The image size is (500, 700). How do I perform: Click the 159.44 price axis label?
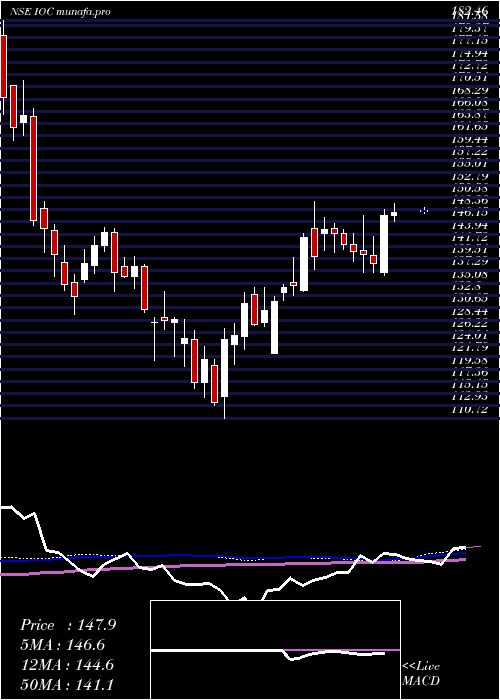pos(469,140)
